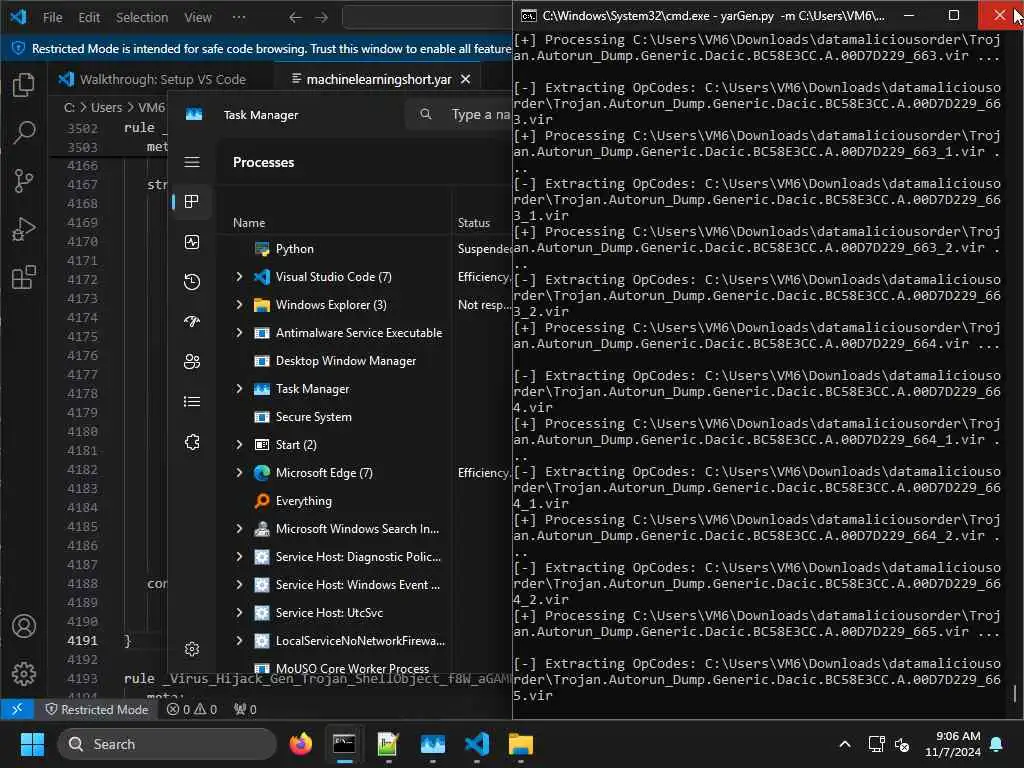Click VS Code back navigation arrow
The image size is (1024, 768).
[295, 18]
